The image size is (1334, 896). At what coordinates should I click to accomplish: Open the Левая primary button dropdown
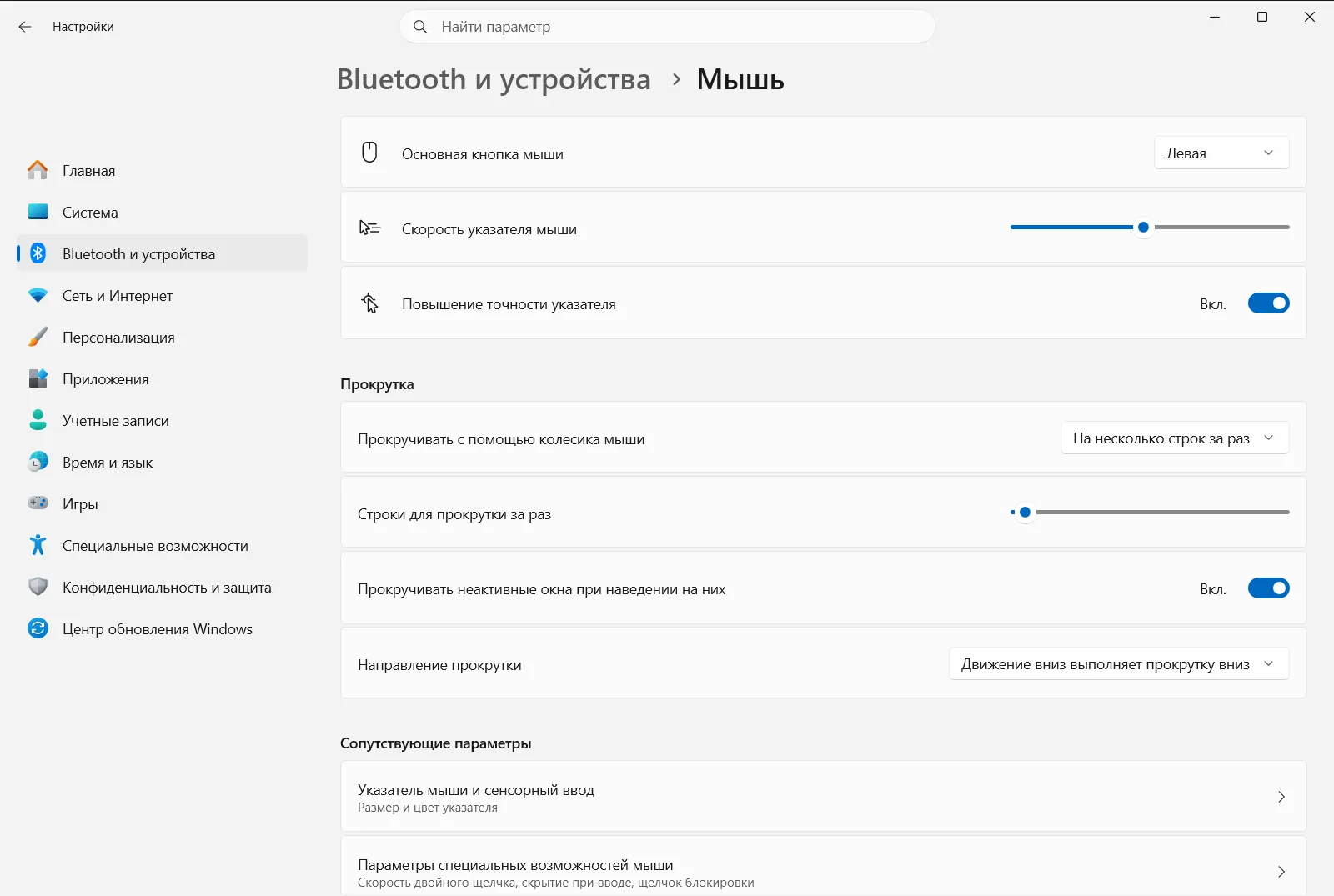click(1221, 153)
